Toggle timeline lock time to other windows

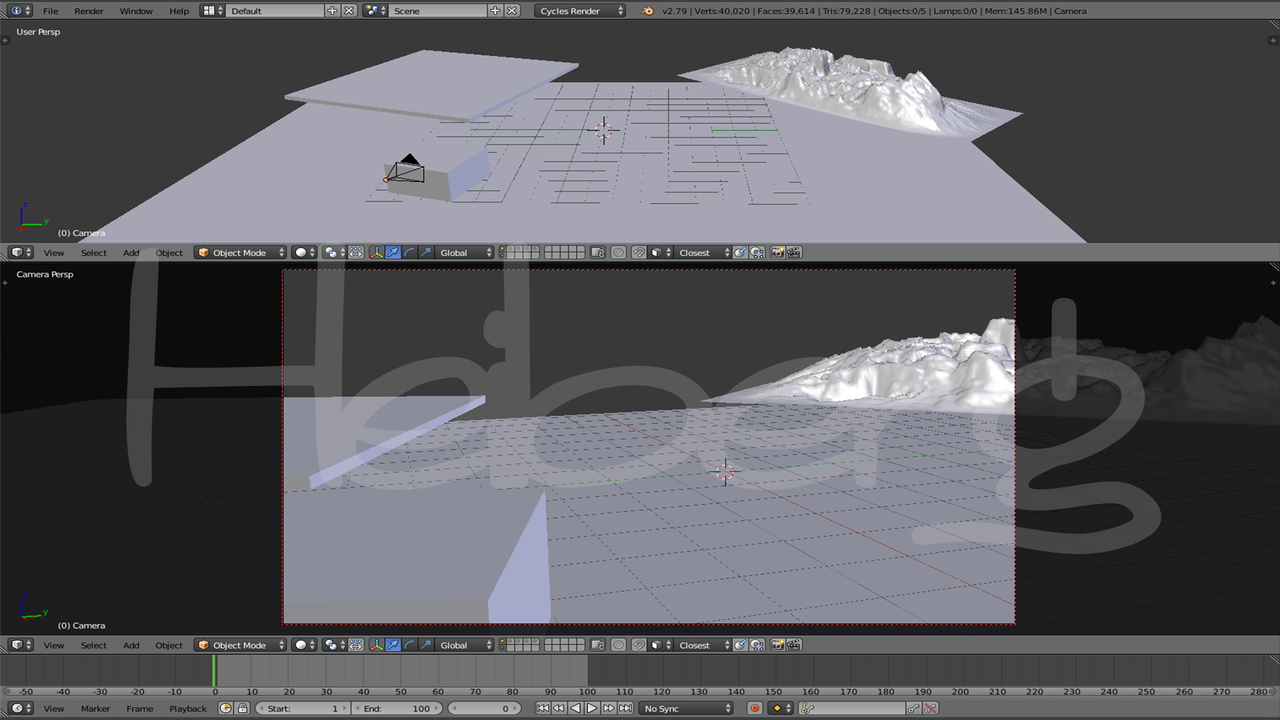tap(242, 708)
